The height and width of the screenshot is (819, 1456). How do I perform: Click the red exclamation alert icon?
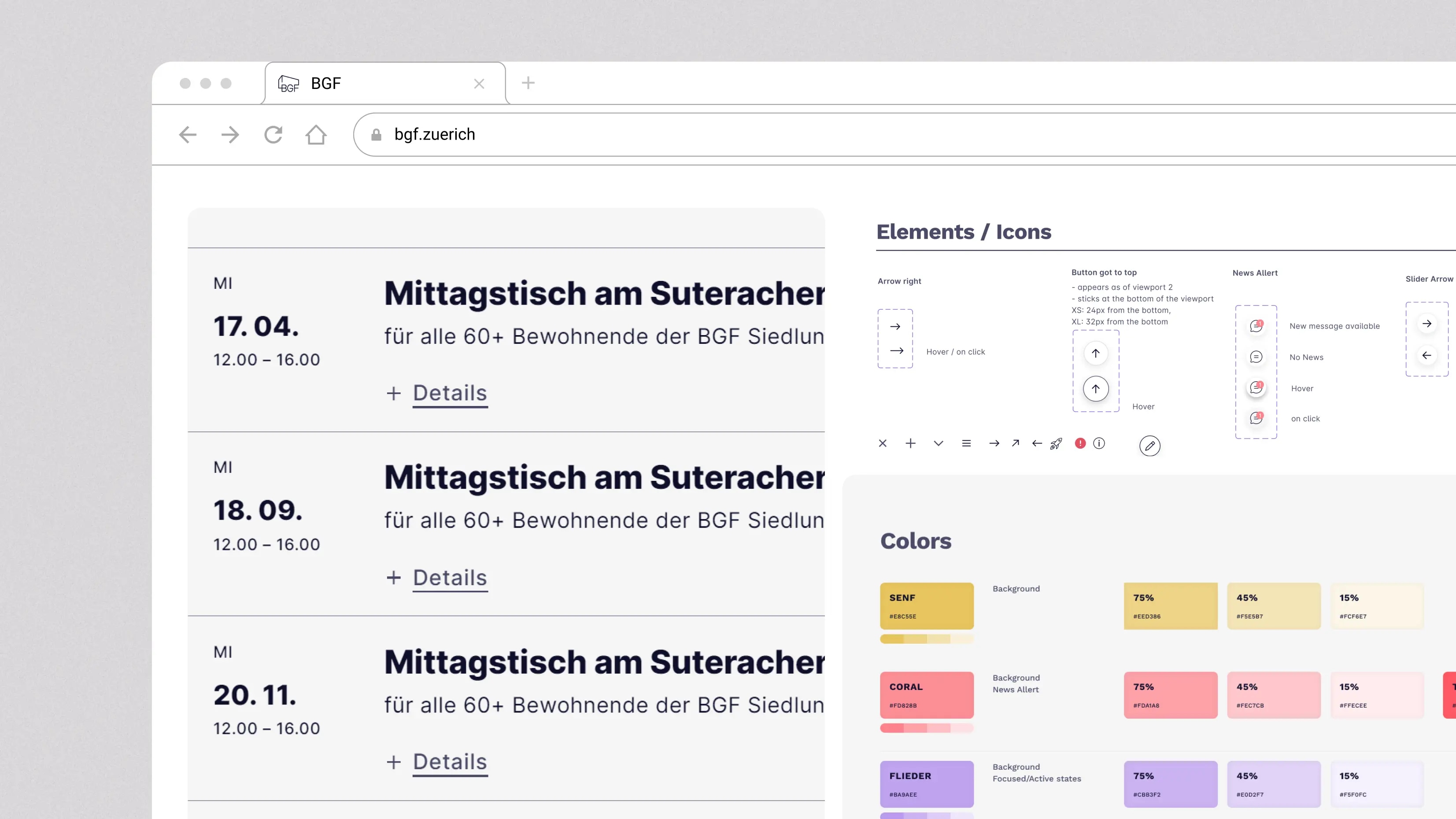pos(1080,444)
